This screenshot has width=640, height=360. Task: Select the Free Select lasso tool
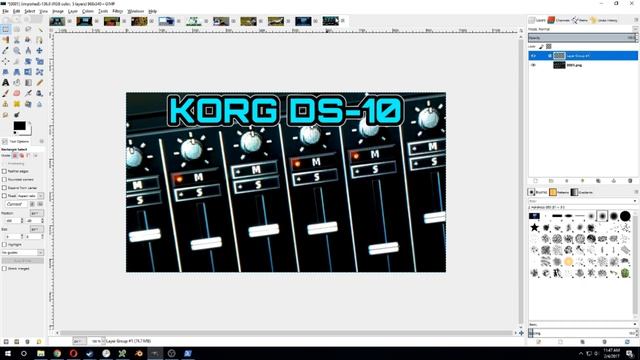(28, 29)
